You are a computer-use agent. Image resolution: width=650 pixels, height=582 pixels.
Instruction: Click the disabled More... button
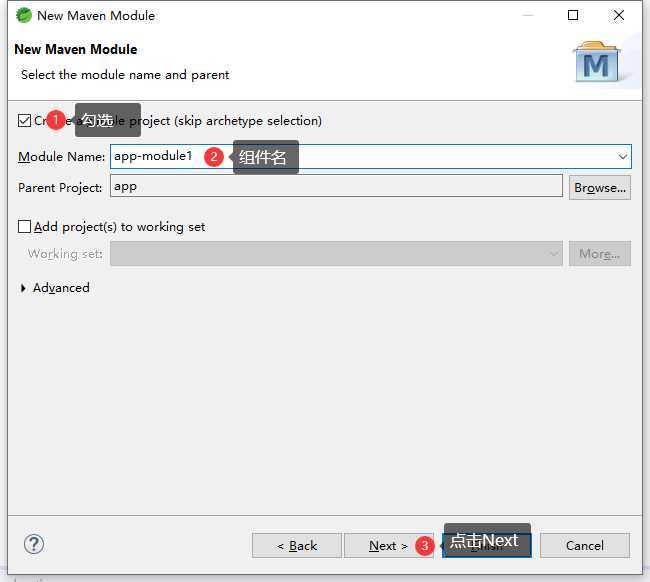[x=600, y=253]
